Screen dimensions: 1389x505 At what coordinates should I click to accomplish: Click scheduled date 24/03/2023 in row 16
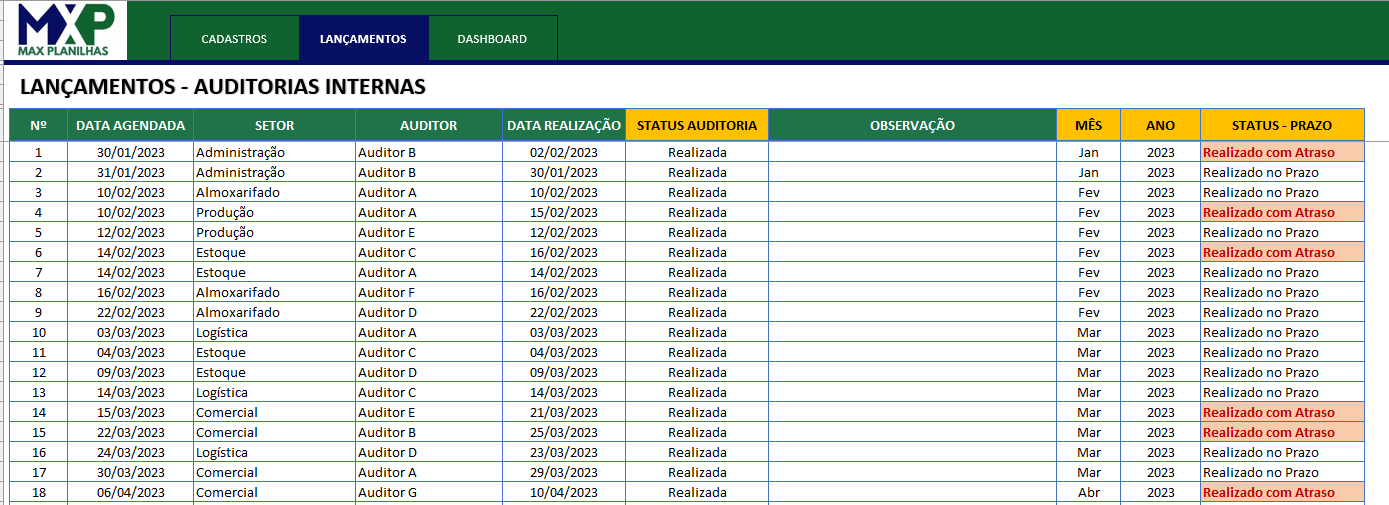pyautogui.click(x=131, y=452)
